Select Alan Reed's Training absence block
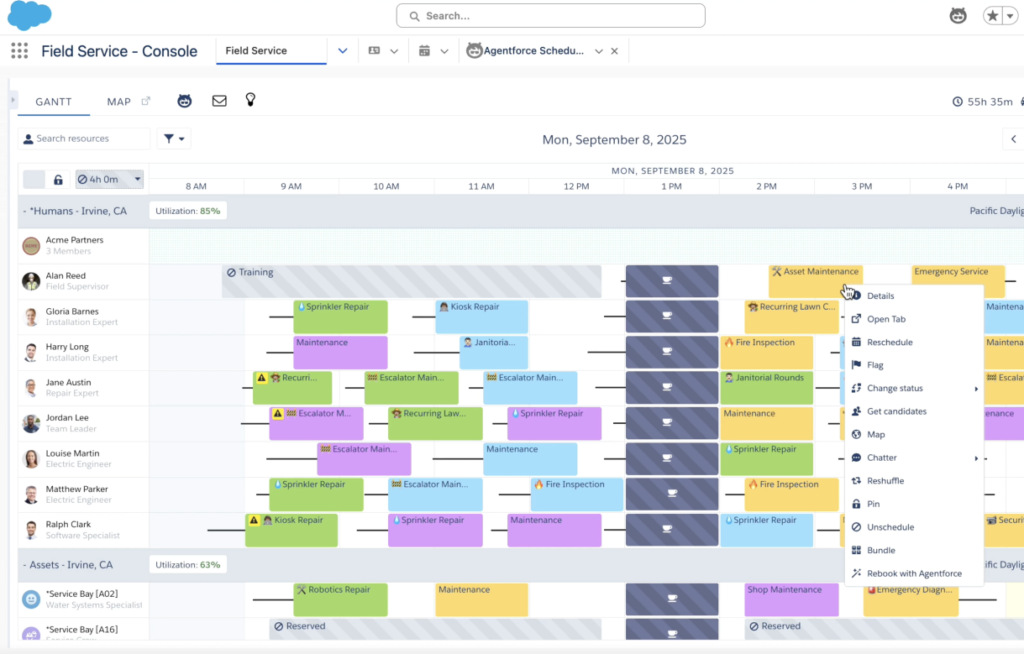This screenshot has height=654, width=1024. [x=411, y=281]
